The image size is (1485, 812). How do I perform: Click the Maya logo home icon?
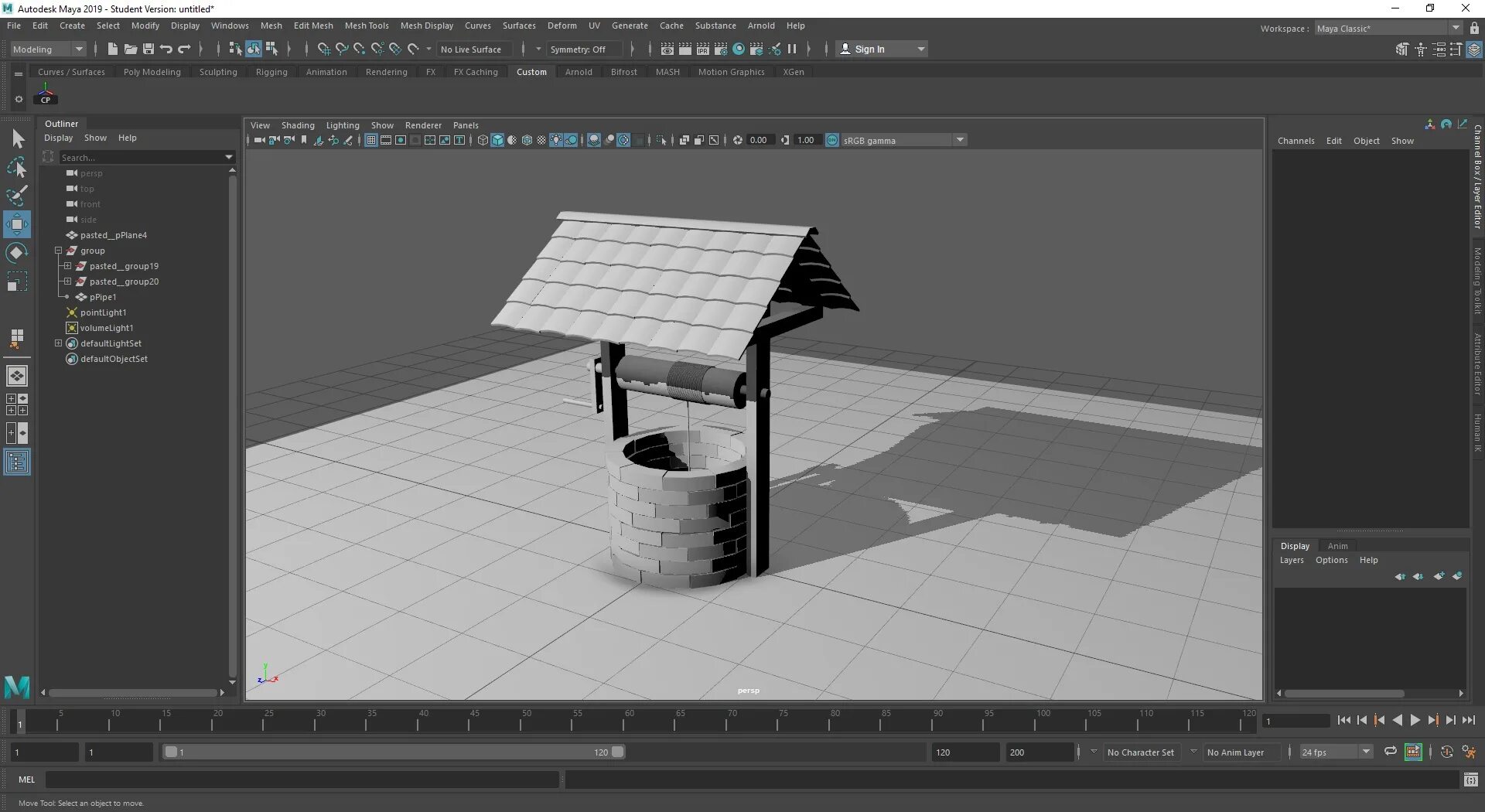click(17, 687)
